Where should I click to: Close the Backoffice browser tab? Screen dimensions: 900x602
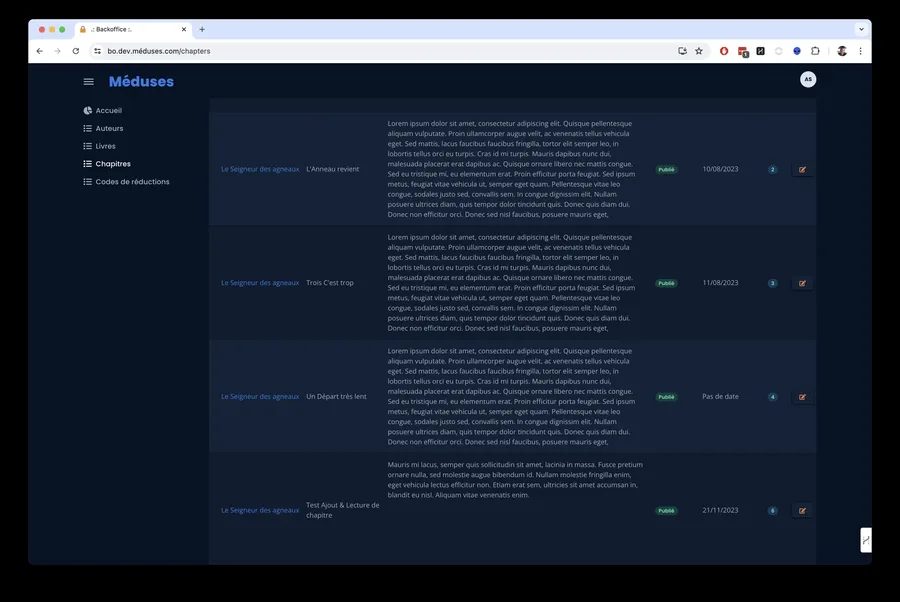(184, 29)
